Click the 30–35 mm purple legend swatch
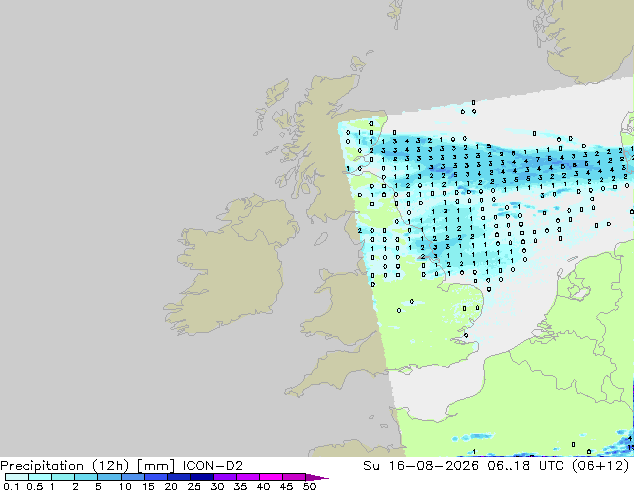The height and width of the screenshot is (490, 634). pos(224,477)
